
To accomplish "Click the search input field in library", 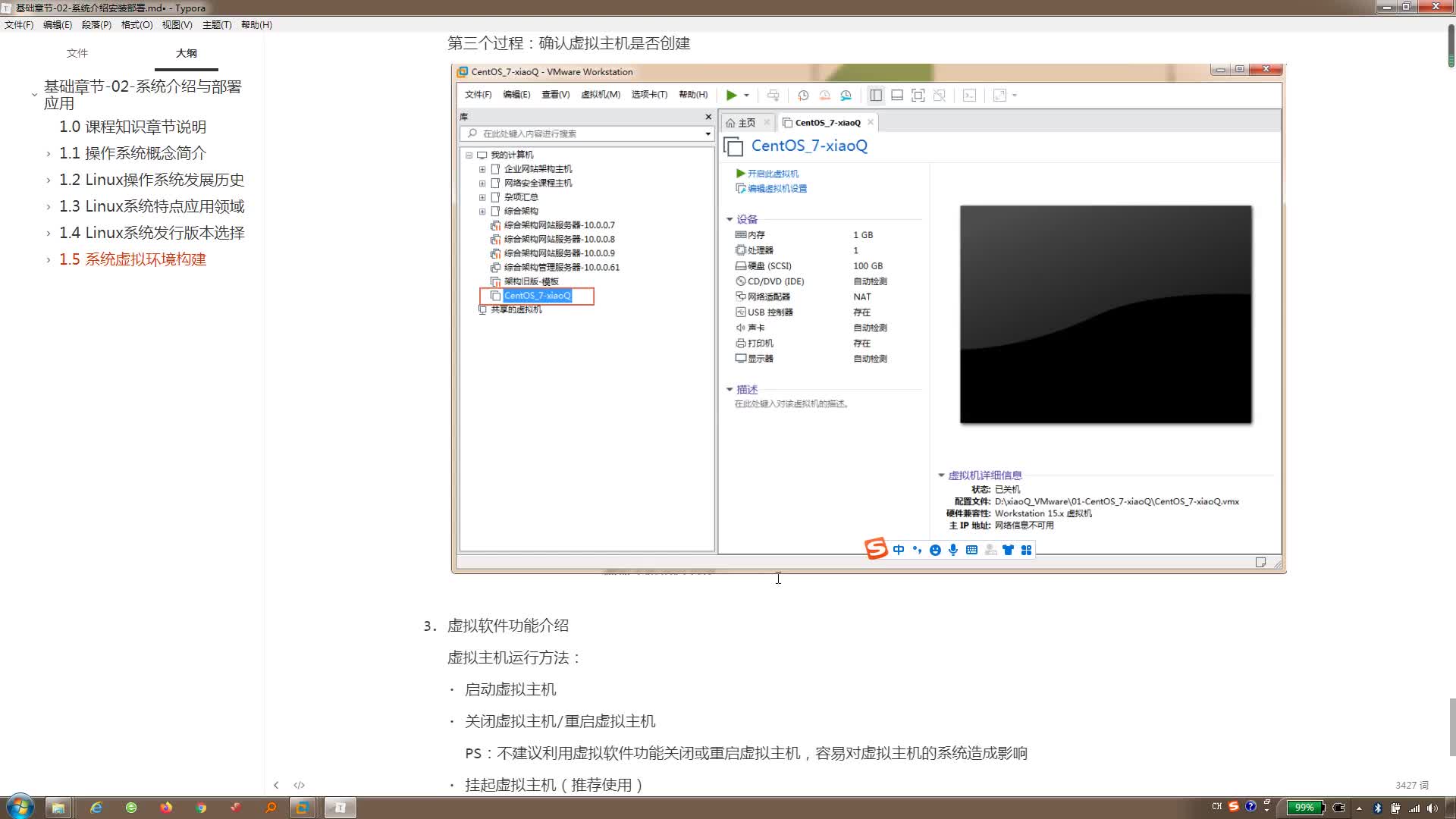I will (x=590, y=133).
